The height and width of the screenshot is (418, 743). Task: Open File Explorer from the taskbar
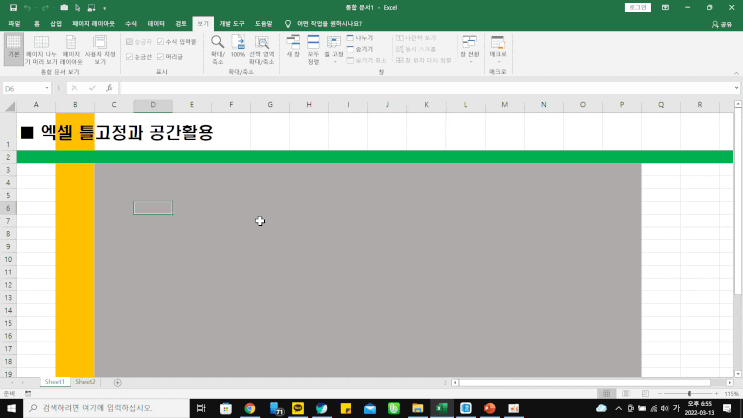coord(417,408)
